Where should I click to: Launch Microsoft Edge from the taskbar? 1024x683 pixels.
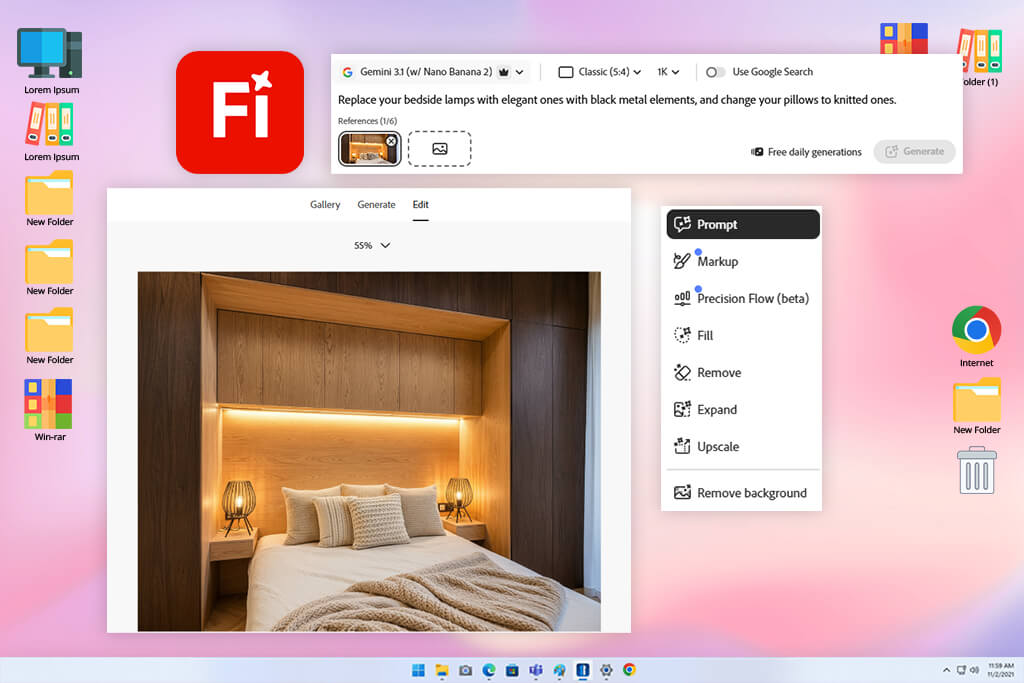488,670
